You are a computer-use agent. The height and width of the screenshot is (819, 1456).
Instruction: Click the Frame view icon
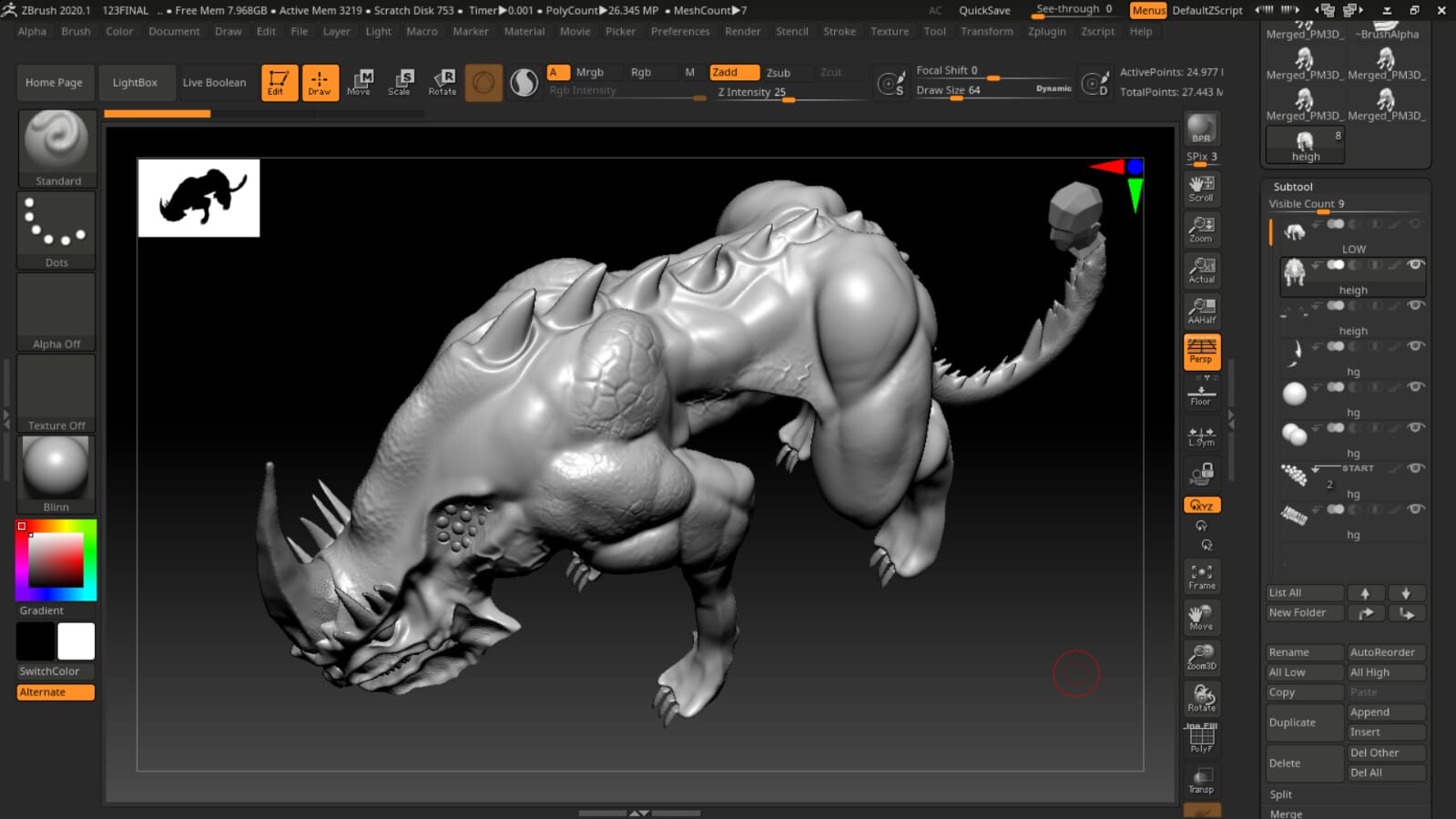click(1201, 576)
